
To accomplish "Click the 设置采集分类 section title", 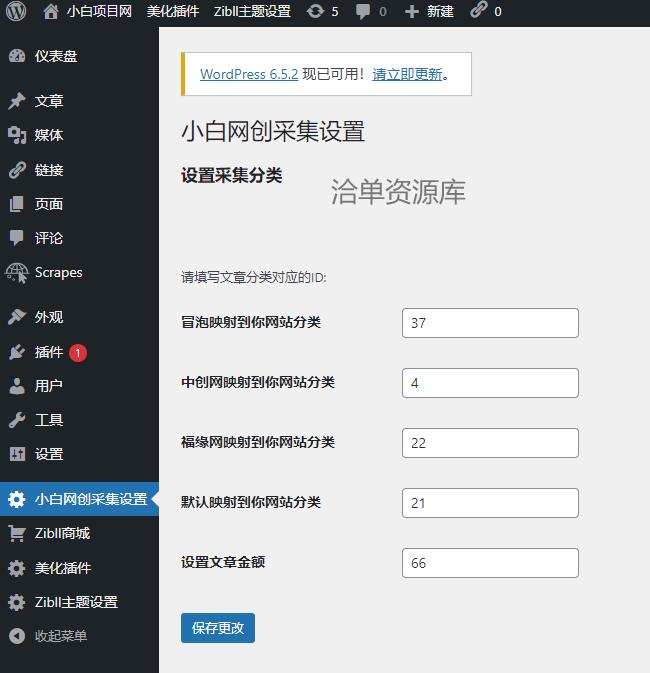I will pos(232,176).
